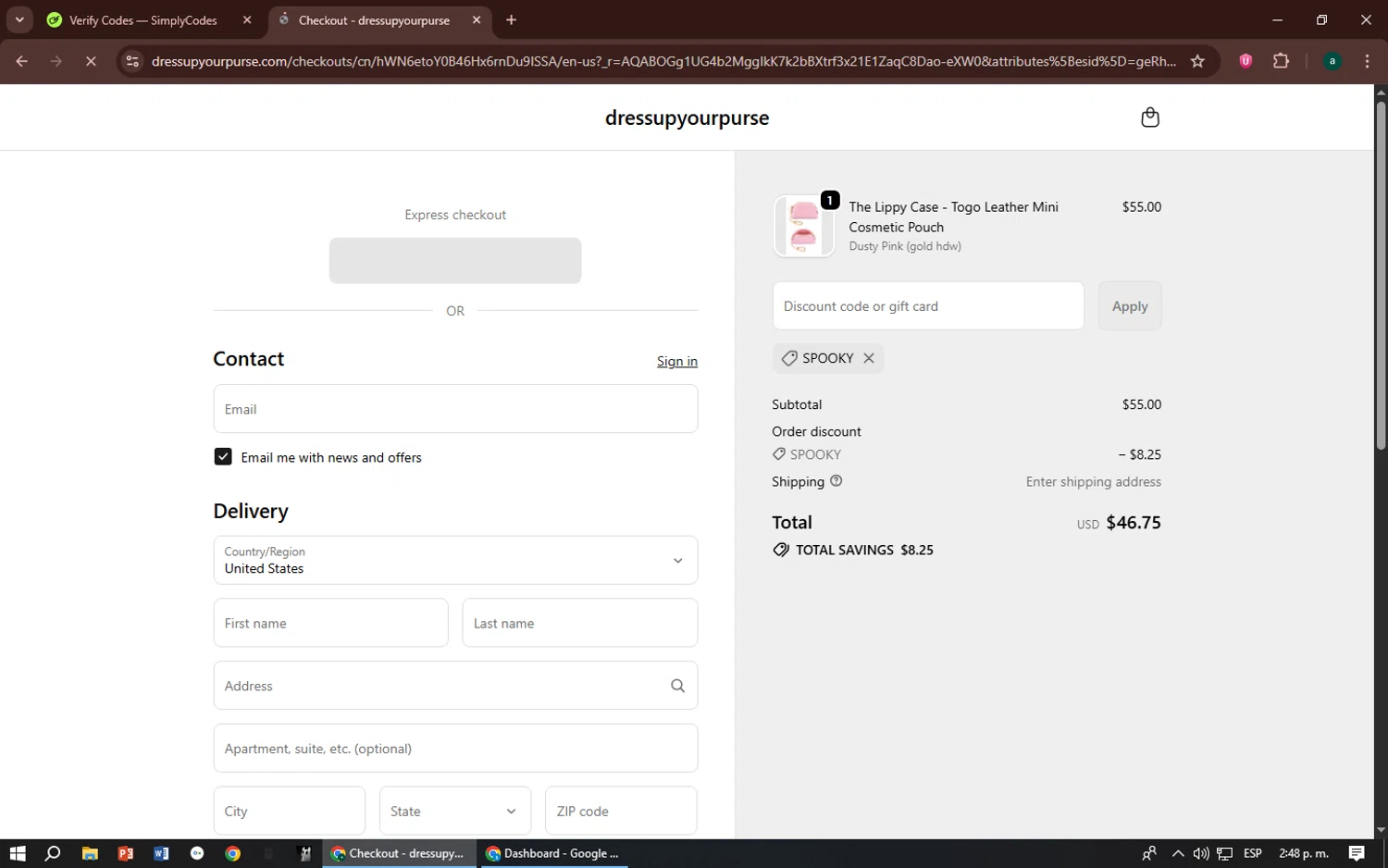Show hidden system tray icons
The image size is (1388, 868).
point(1178,853)
